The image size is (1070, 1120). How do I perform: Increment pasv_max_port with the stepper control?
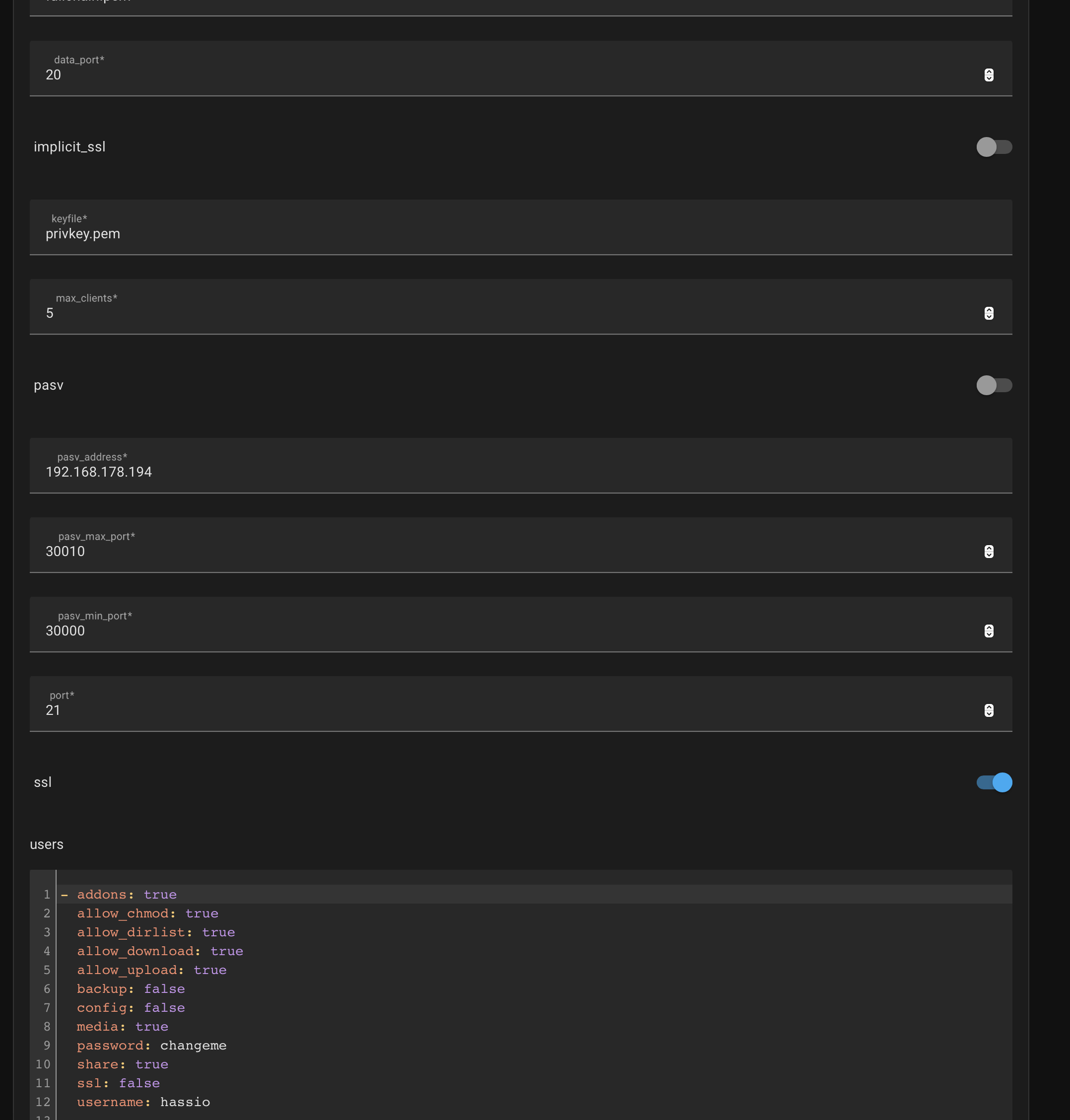[989, 548]
